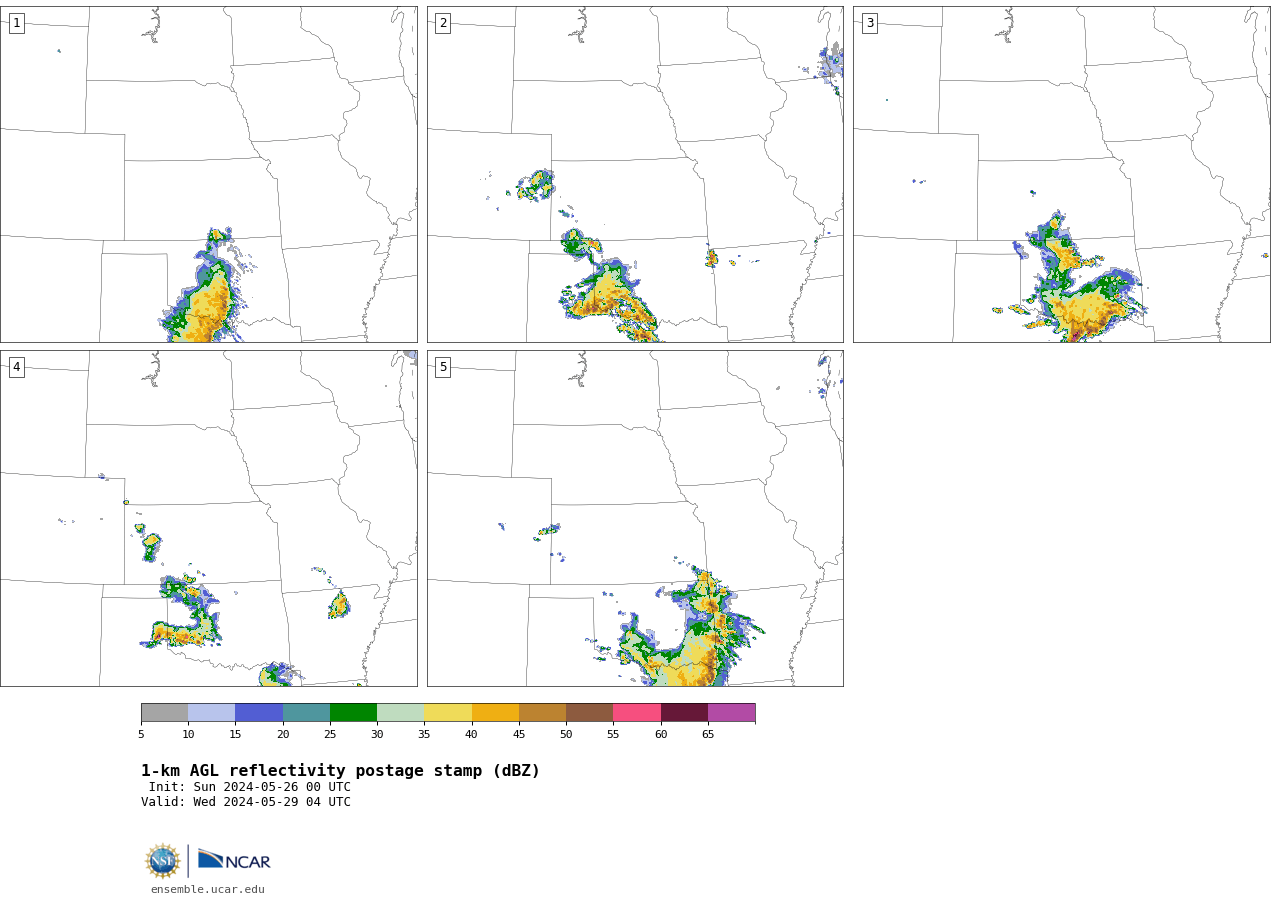Screen dimensions: 1280x901
Task: Click the panel label number 5
Action: (443, 367)
